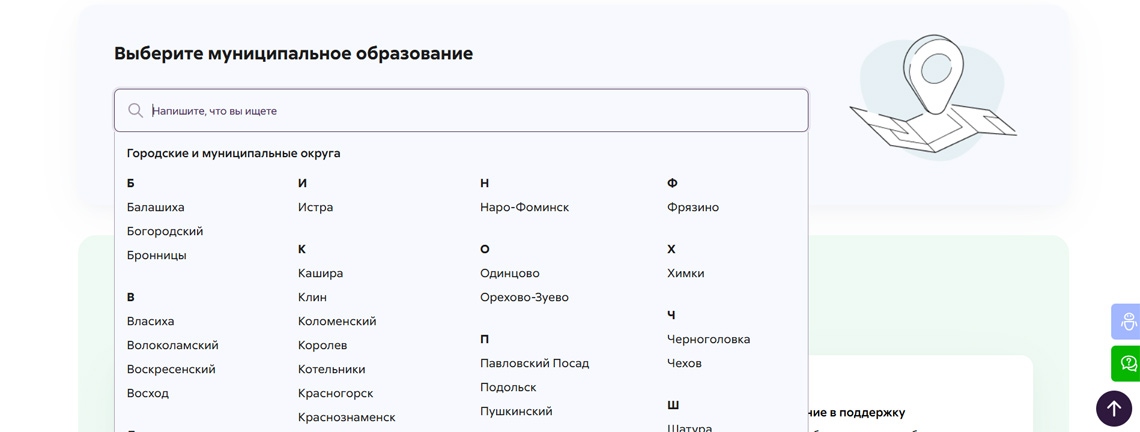Choose Пушкинский from the list

516,411
